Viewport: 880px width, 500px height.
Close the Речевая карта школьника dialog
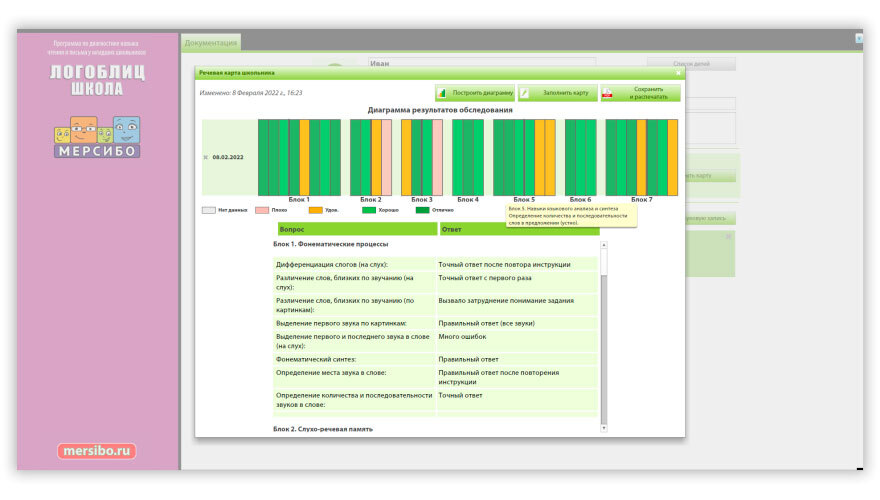click(x=677, y=73)
